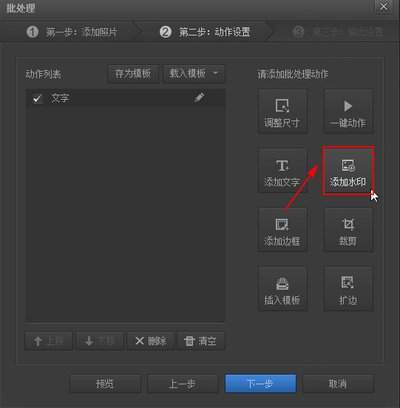Add the 添加文字 text action
Viewport: 400px width, 408px height.
coord(282,171)
